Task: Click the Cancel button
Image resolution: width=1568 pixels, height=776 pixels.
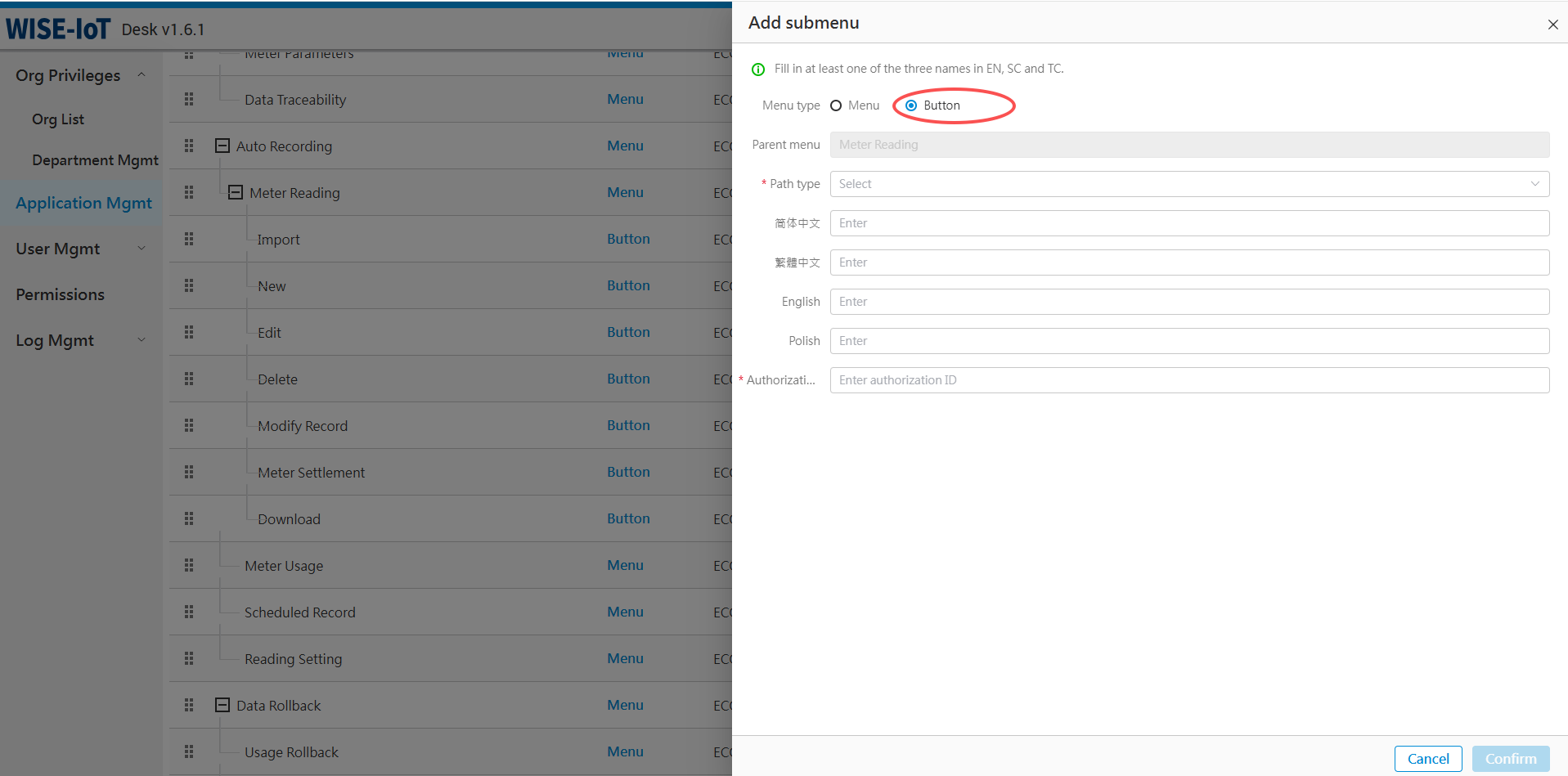Action: pyautogui.click(x=1427, y=759)
